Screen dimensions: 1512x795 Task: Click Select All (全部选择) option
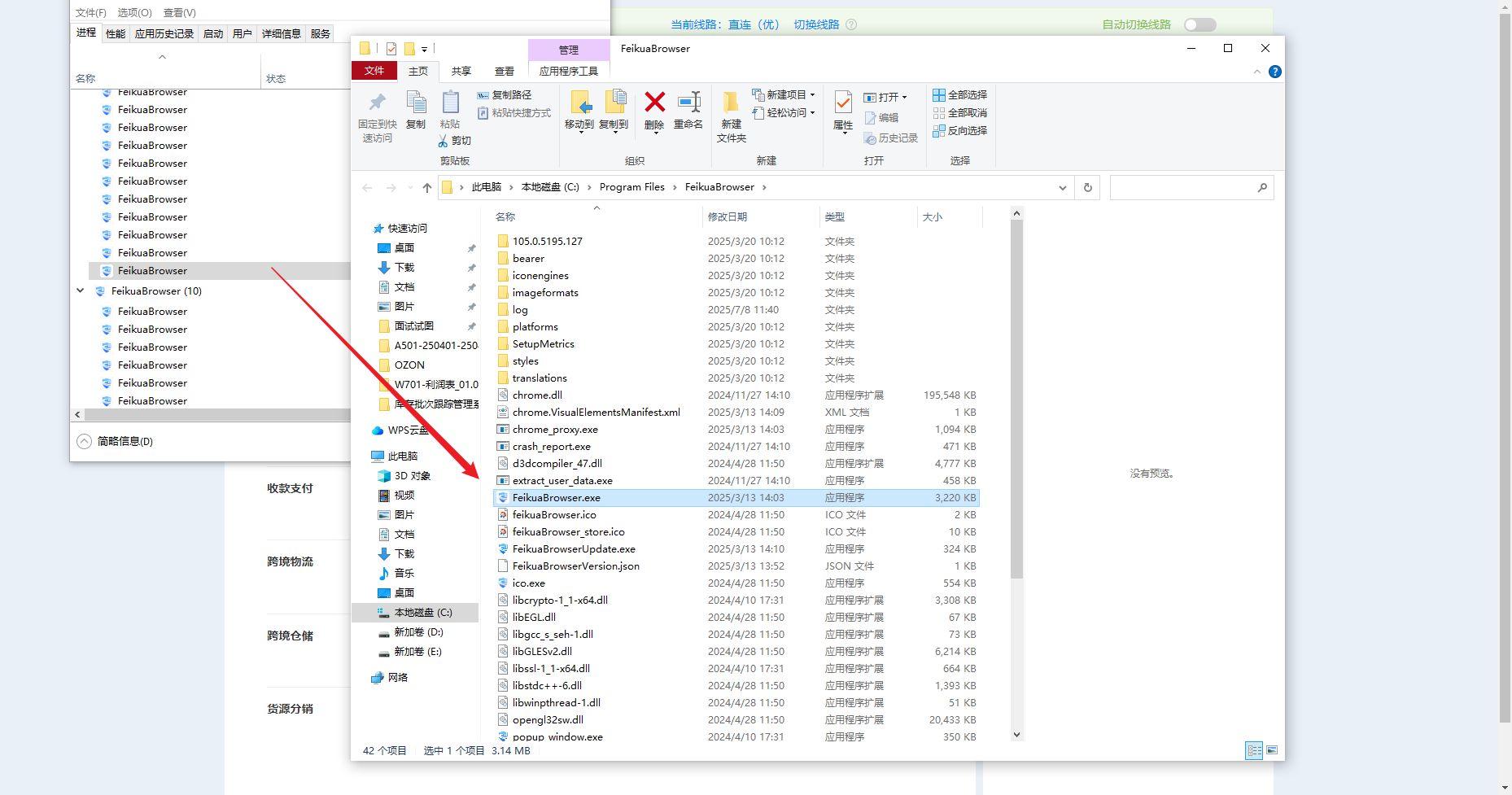[960, 95]
